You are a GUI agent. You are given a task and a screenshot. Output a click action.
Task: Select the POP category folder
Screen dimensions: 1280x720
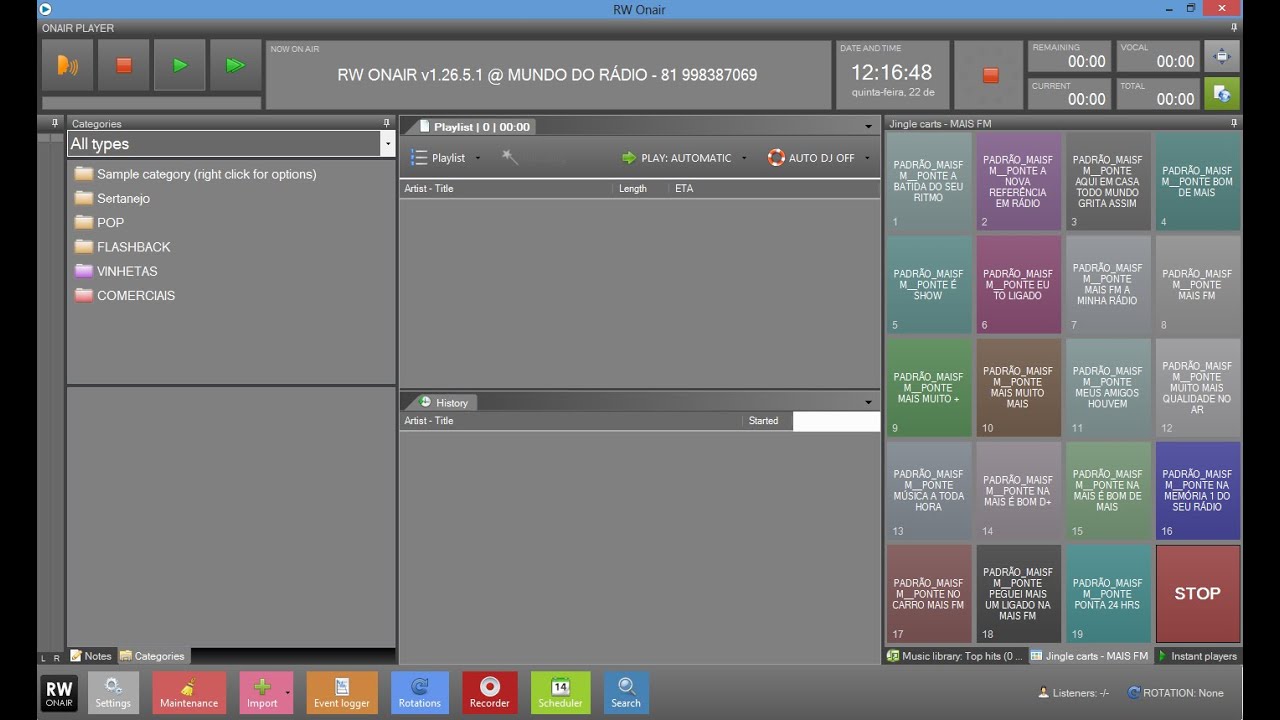tap(100, 222)
